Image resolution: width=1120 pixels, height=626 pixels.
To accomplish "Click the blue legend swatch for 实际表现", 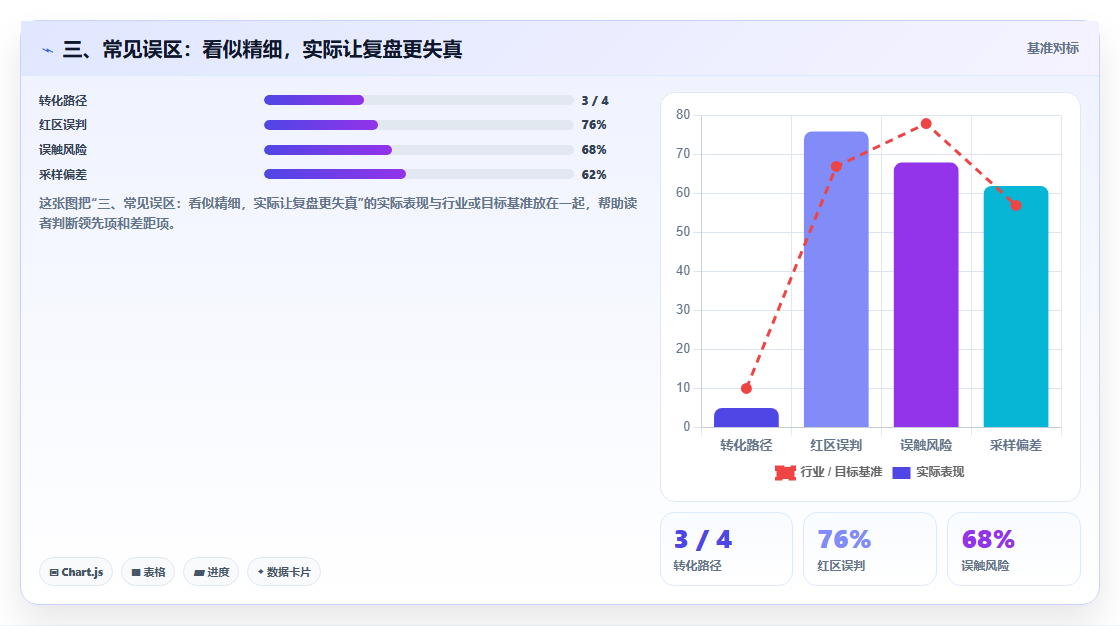I will click(901, 472).
